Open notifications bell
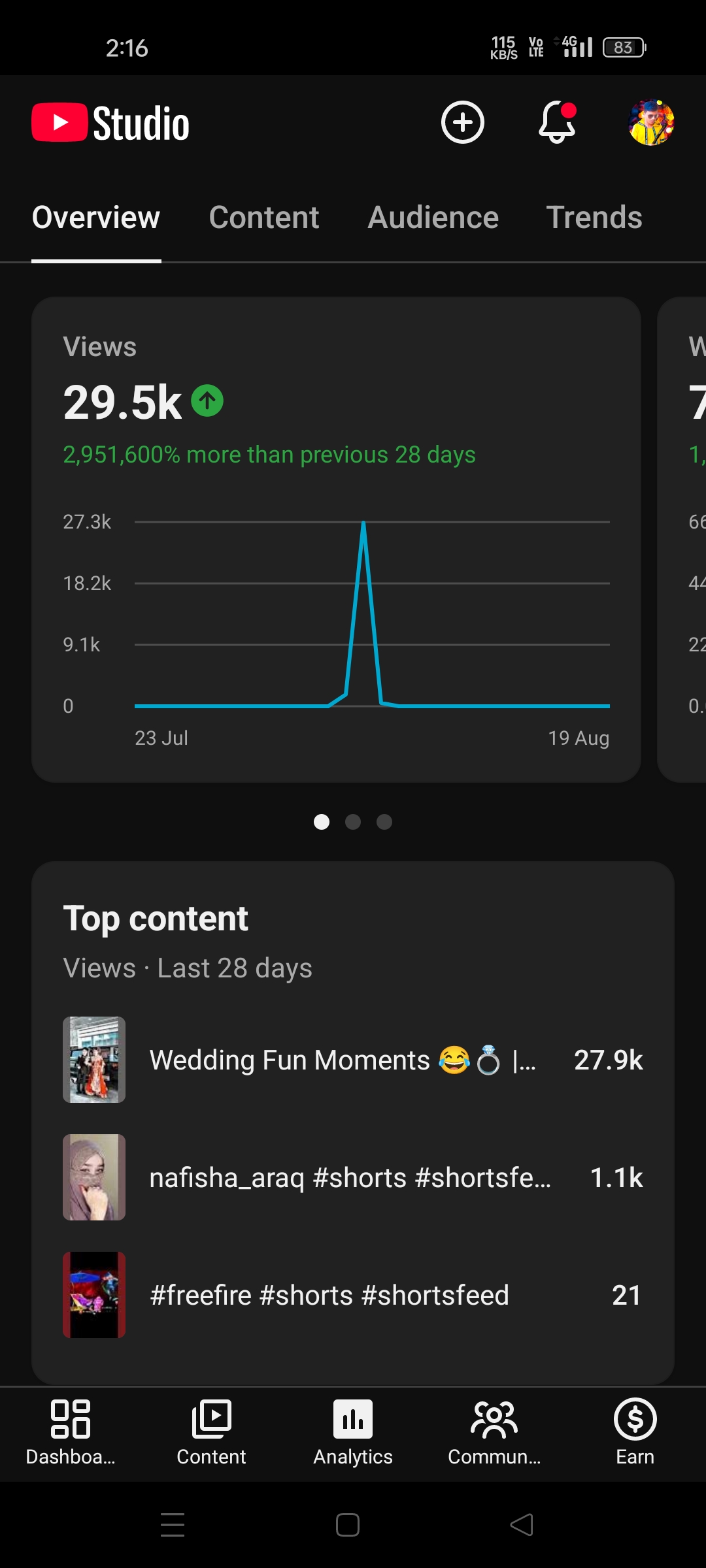706x1568 pixels. [557, 122]
